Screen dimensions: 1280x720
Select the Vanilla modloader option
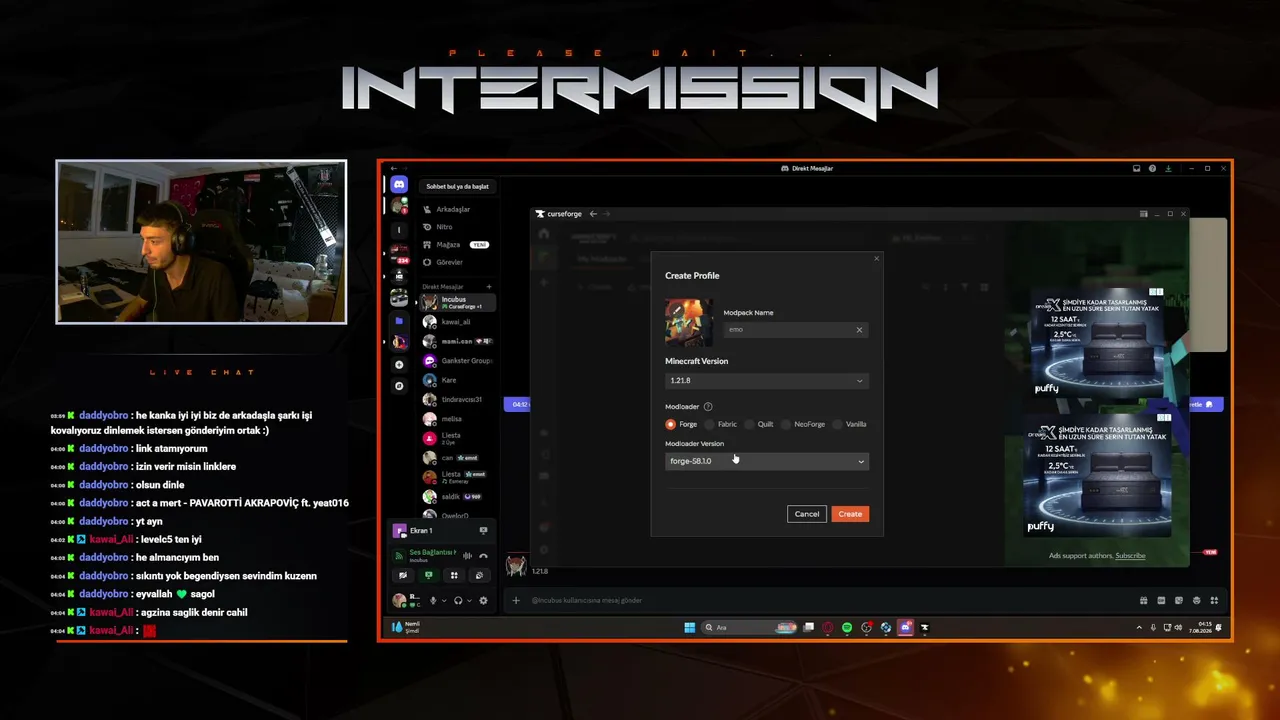click(x=850, y=424)
